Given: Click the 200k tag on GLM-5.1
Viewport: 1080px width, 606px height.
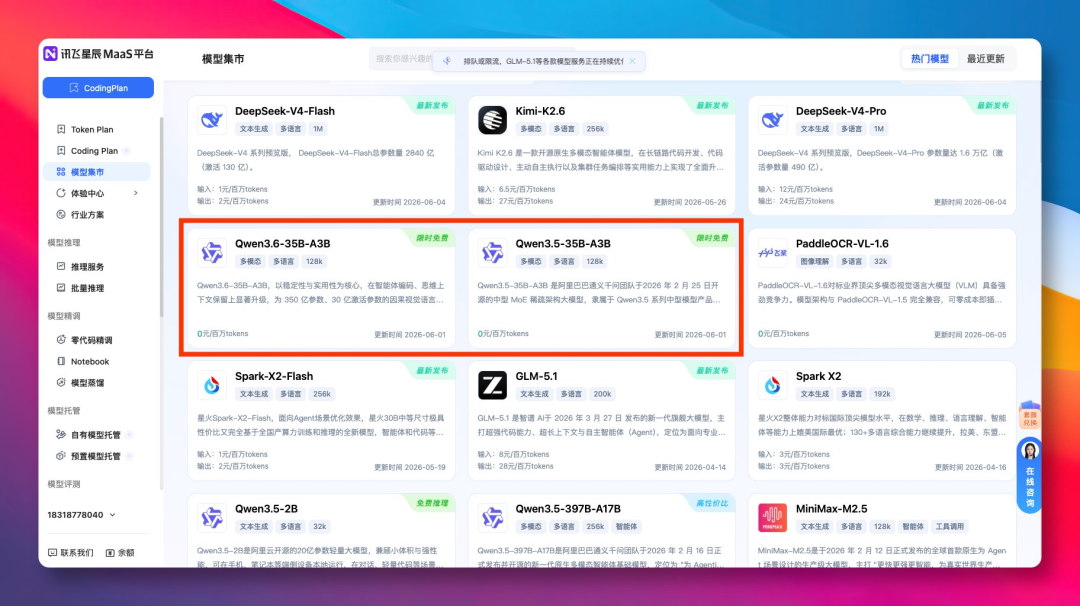Looking at the screenshot, I should (x=602, y=394).
